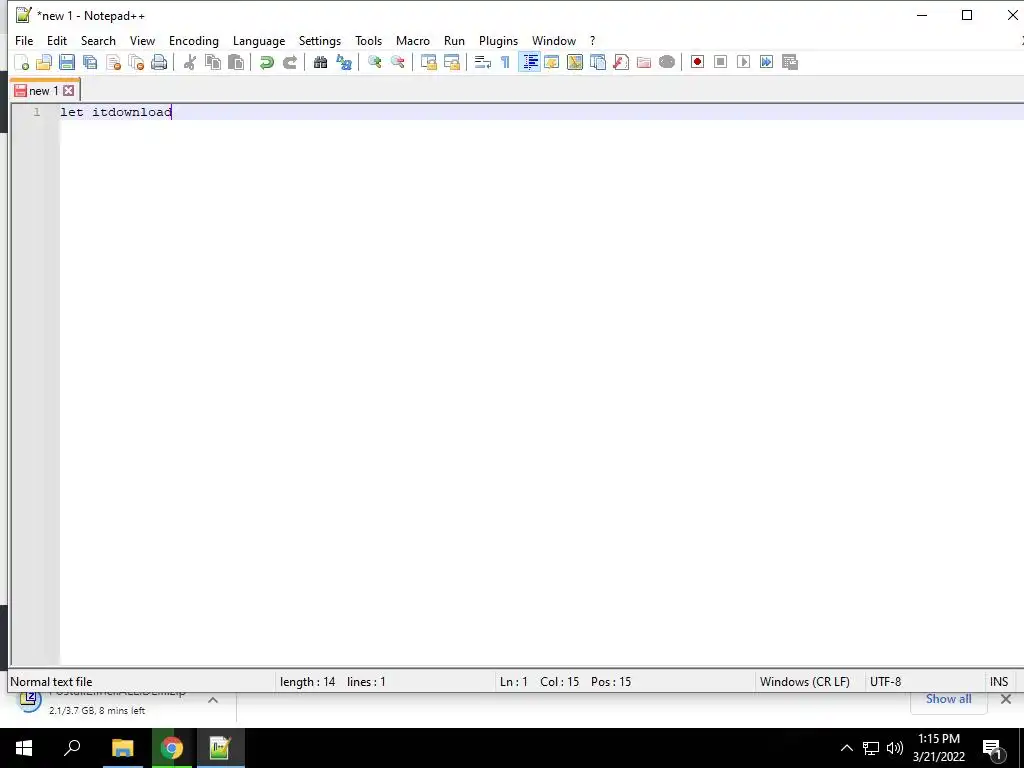Open the Language menu
This screenshot has height=768, width=1024.
pyautogui.click(x=259, y=40)
